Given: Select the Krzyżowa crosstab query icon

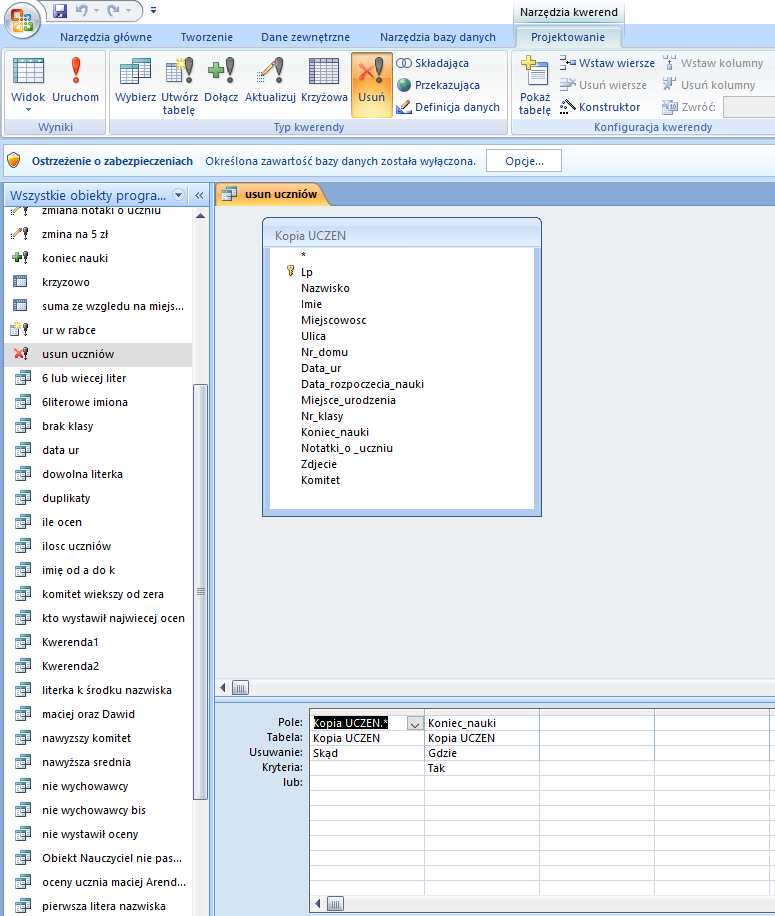Looking at the screenshot, I should pyautogui.click(x=324, y=80).
